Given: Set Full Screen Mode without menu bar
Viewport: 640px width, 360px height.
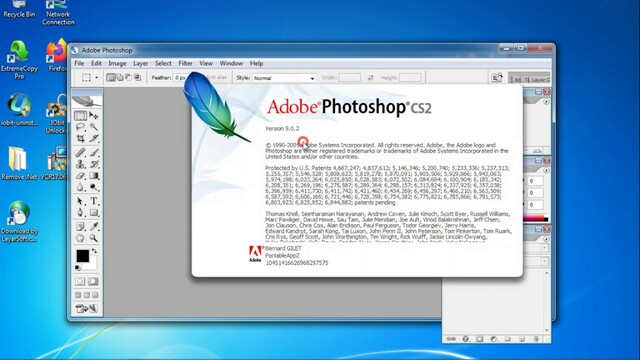Looking at the screenshot, I should click(95, 295).
